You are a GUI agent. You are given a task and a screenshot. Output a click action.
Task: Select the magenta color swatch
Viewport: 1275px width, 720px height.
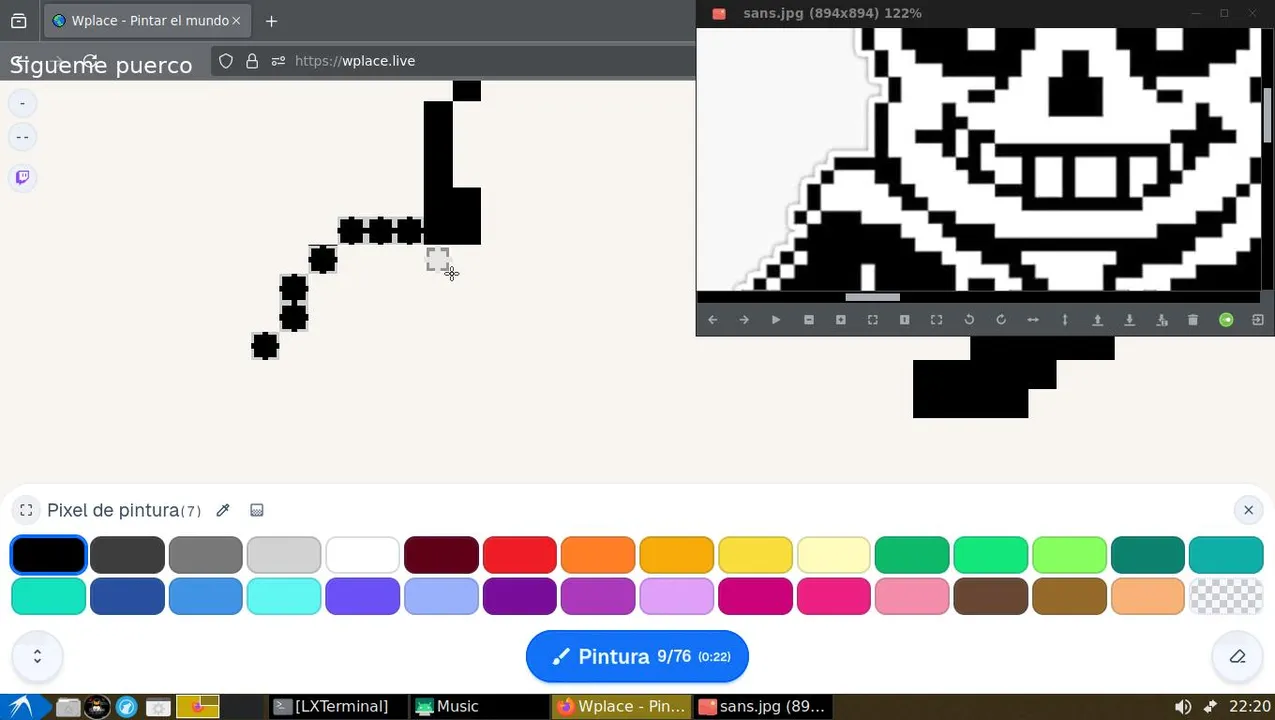point(755,596)
